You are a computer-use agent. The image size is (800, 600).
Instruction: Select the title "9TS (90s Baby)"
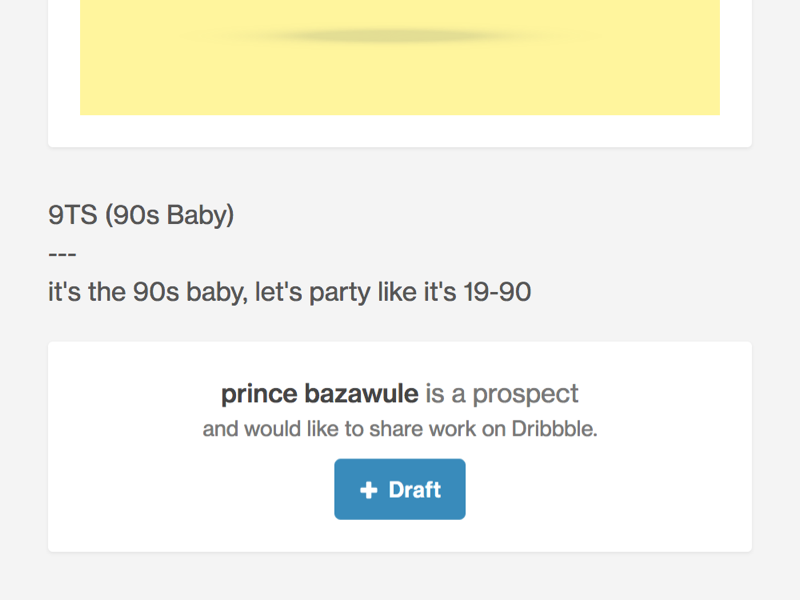141,215
